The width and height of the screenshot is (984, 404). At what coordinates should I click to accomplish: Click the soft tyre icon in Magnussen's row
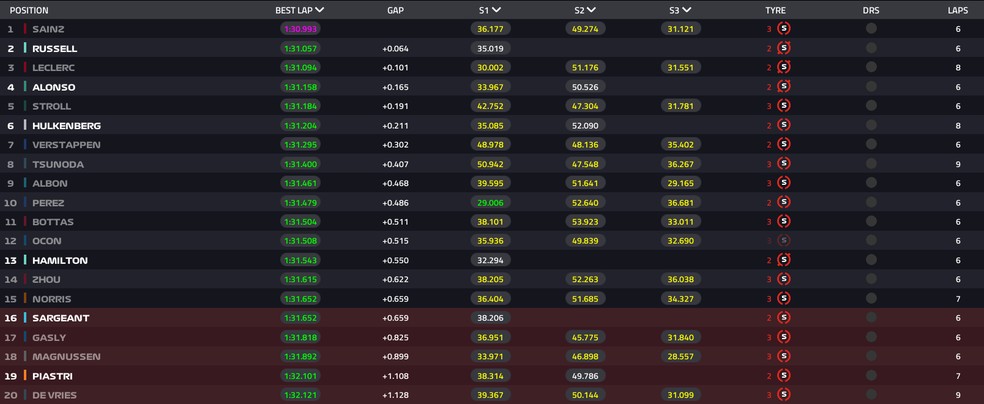tap(784, 356)
